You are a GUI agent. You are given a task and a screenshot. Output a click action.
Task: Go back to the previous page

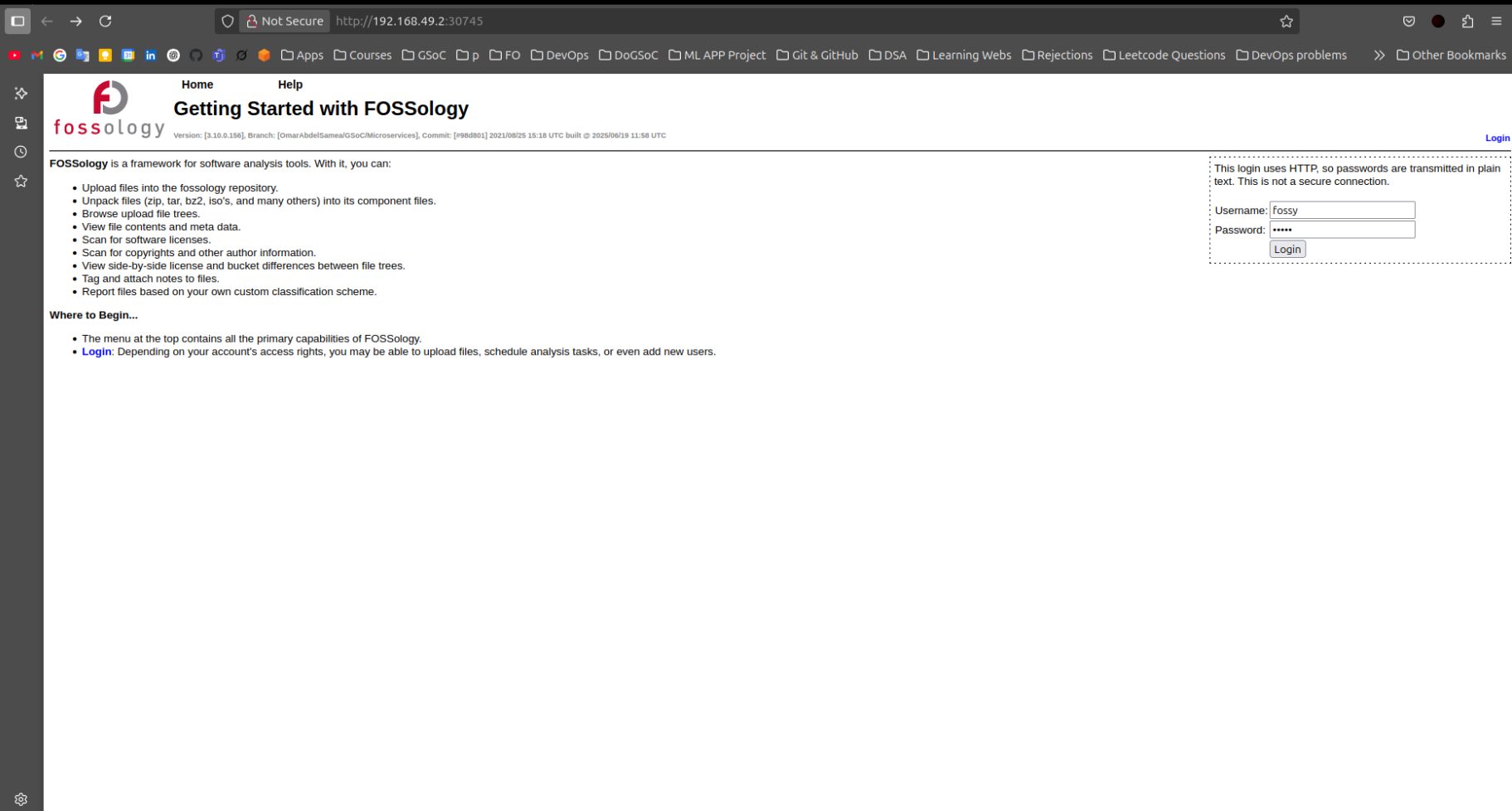pyautogui.click(x=47, y=21)
